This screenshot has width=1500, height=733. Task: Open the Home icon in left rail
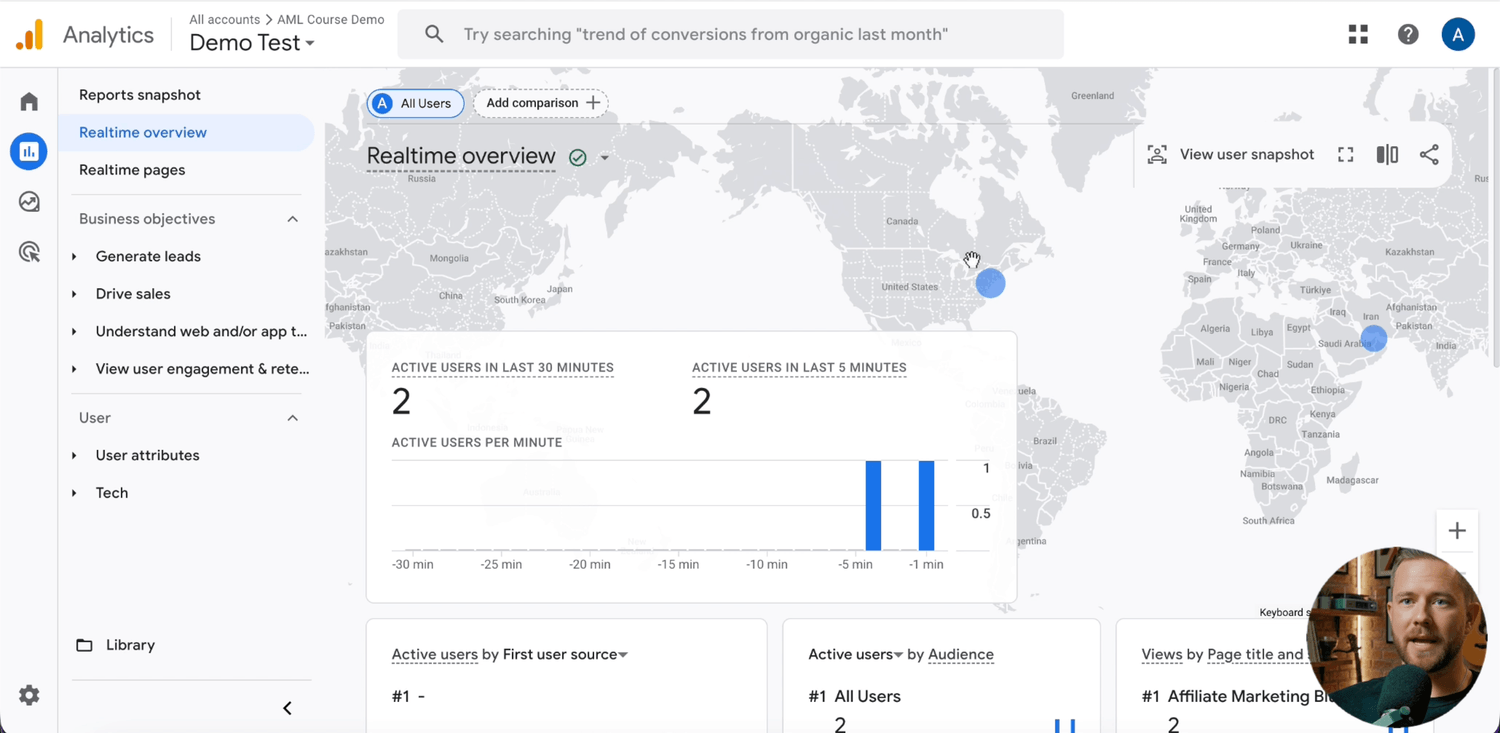29,102
